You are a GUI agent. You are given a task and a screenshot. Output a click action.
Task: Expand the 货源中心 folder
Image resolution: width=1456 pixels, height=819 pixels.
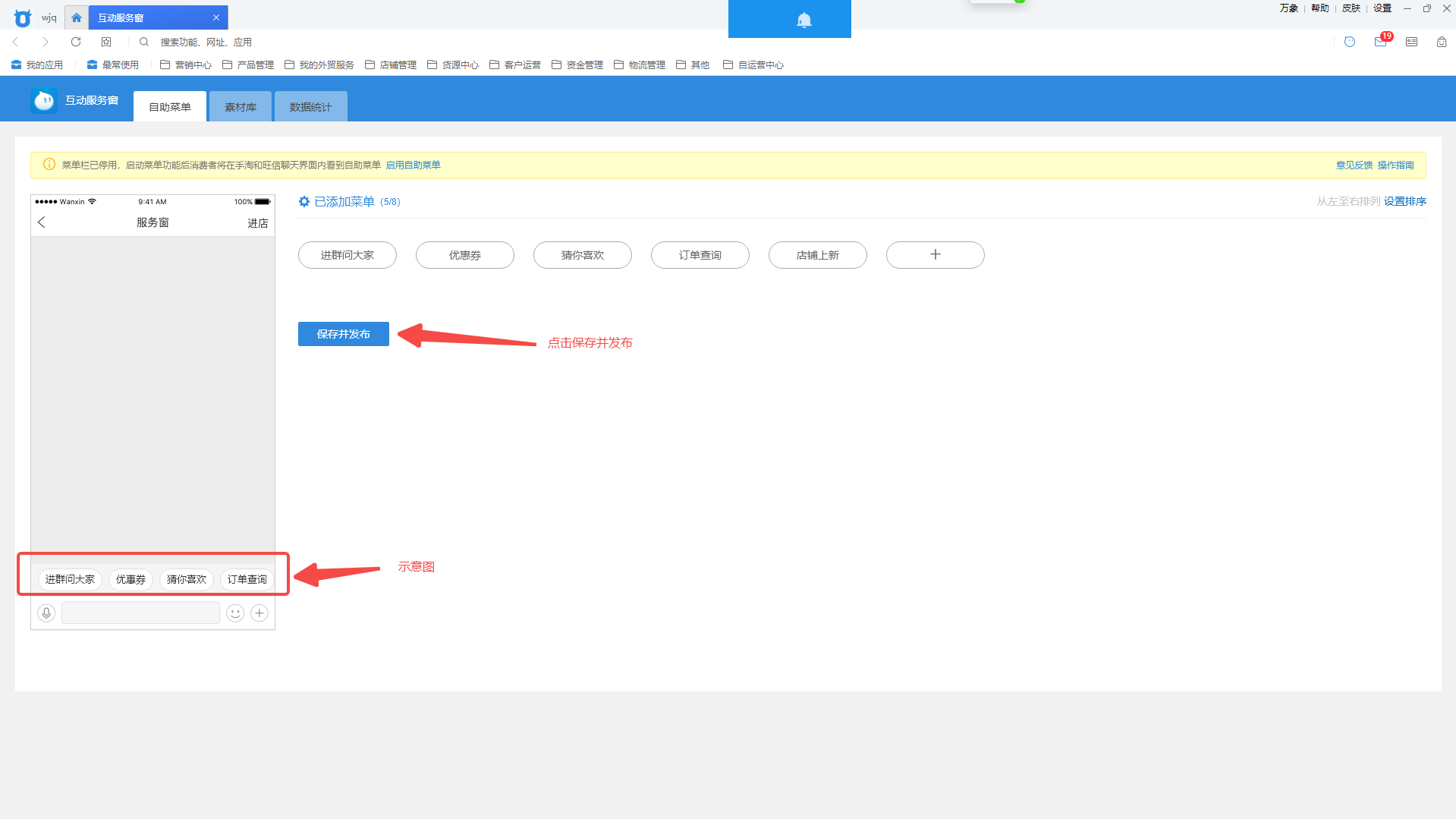point(453,65)
